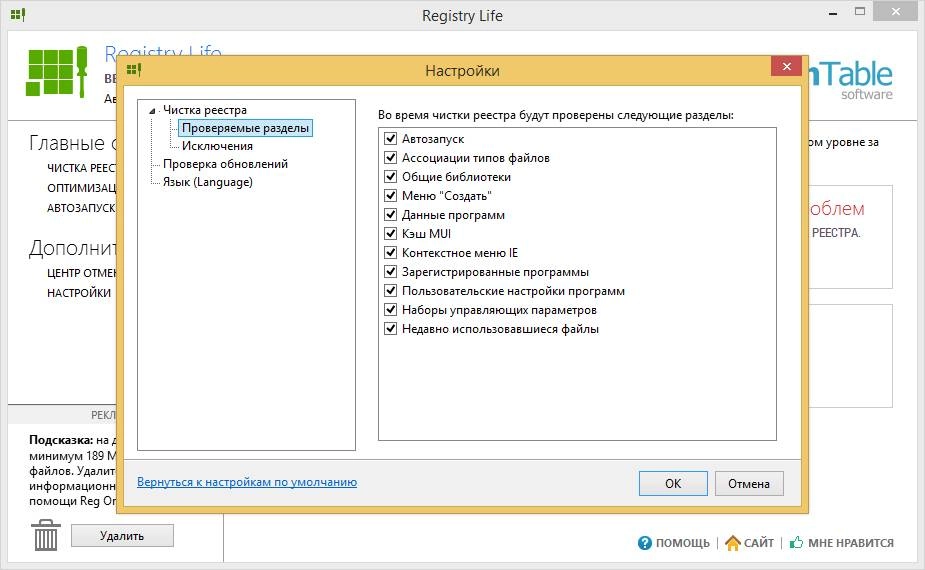Click the orange house site icon
925x570 pixels.
point(733,543)
